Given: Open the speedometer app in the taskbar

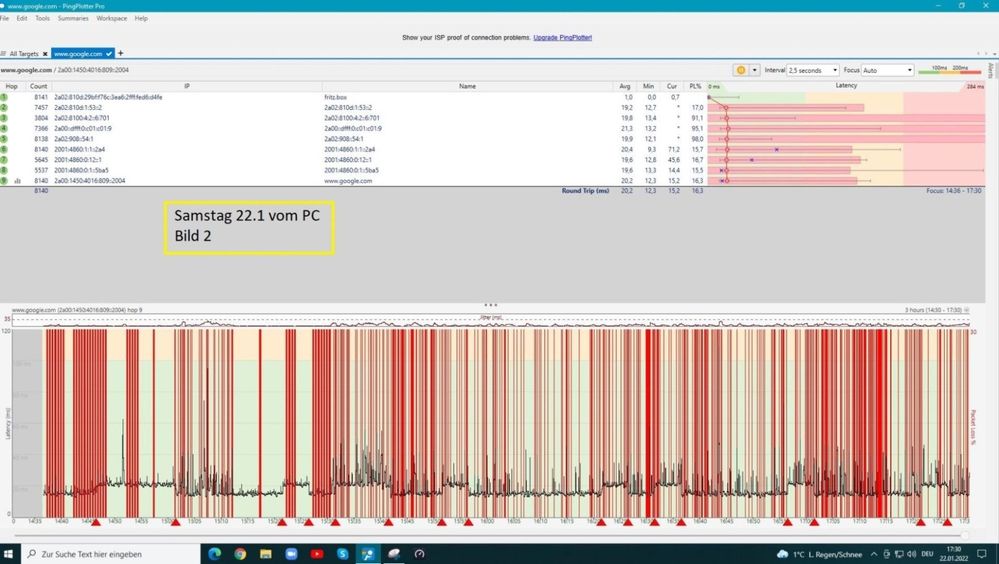Looking at the screenshot, I should [x=419, y=554].
